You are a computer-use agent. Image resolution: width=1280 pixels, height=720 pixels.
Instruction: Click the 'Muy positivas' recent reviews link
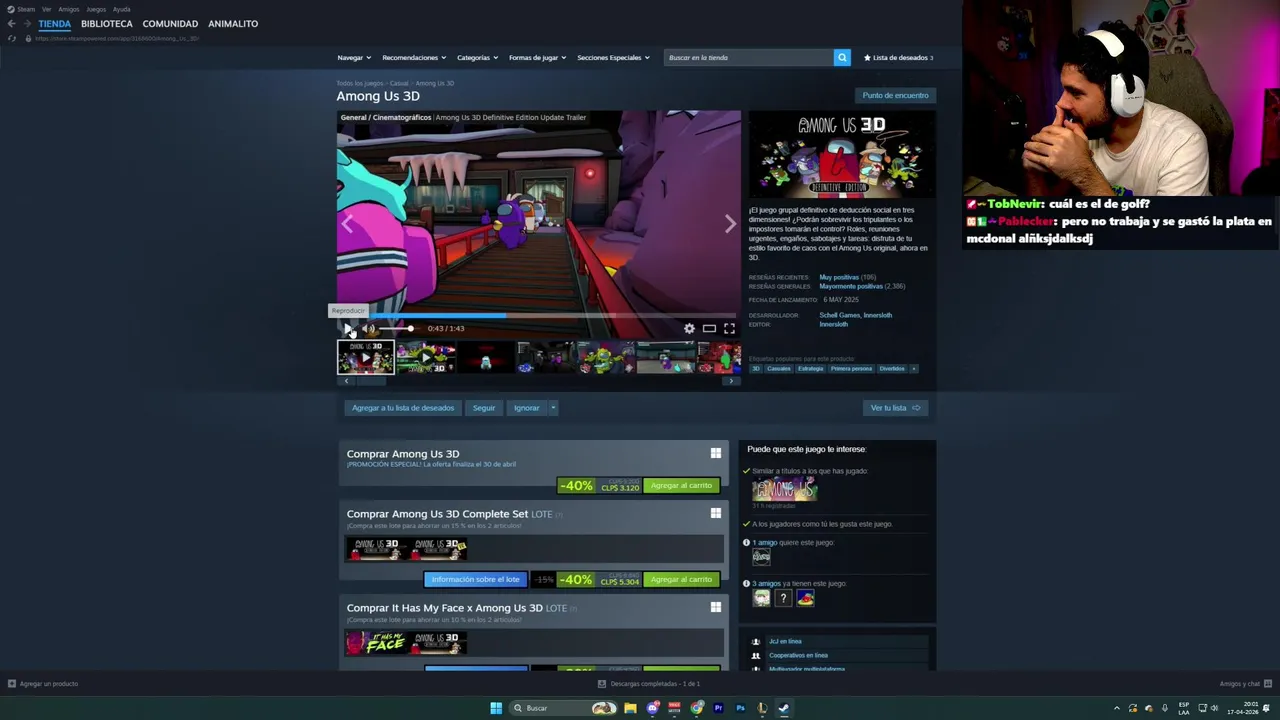[x=839, y=277]
